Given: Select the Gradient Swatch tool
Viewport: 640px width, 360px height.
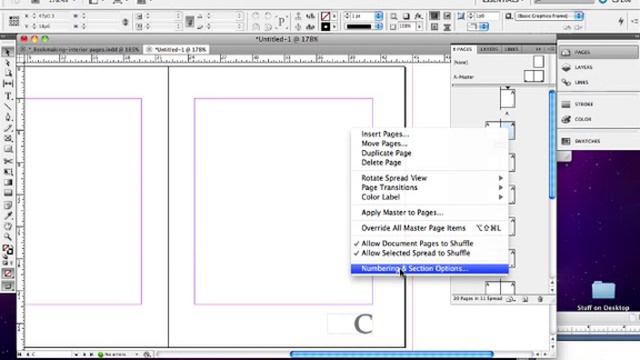Looking at the screenshot, I should point(7,182).
